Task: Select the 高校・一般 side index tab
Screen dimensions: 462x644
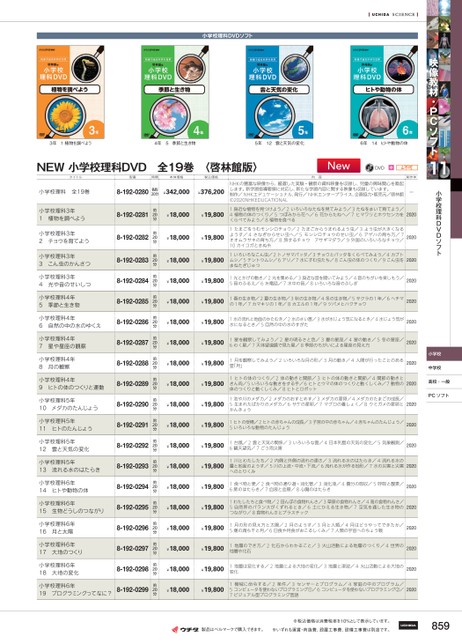Action: tap(444, 382)
